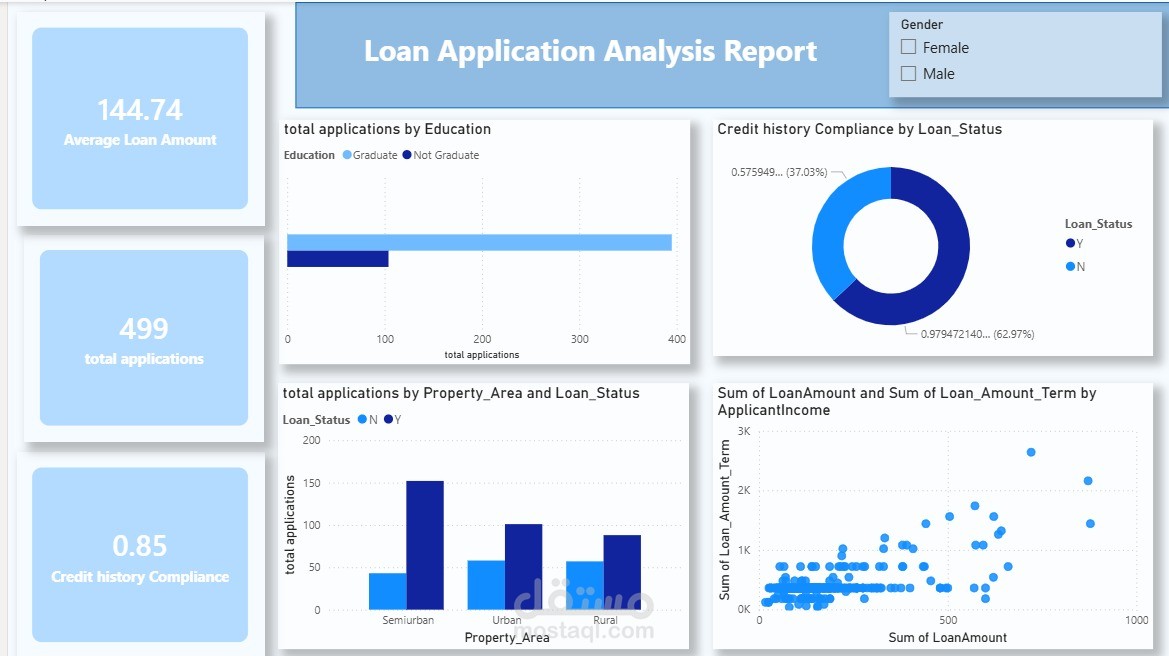The width and height of the screenshot is (1169, 656).
Task: Click the Education legend label above the bar chart
Action: pos(308,155)
